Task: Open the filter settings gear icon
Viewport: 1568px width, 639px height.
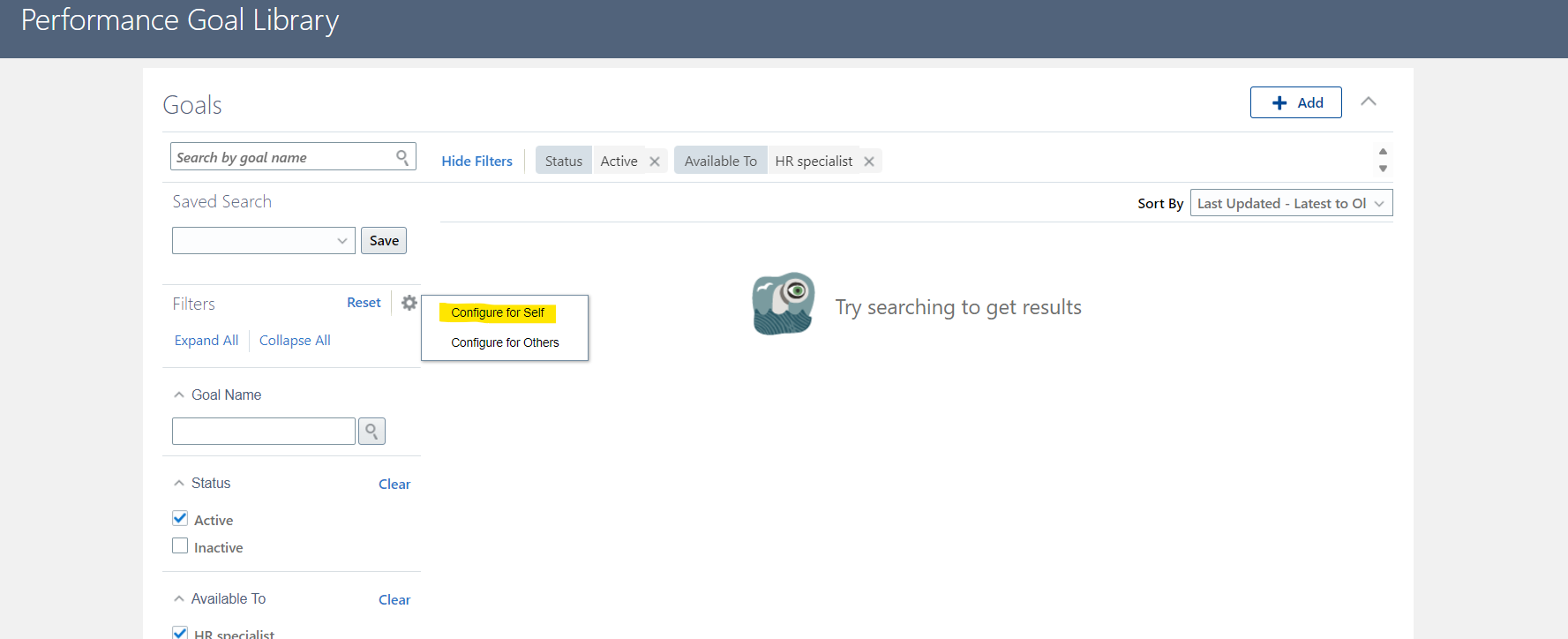Action: (409, 303)
